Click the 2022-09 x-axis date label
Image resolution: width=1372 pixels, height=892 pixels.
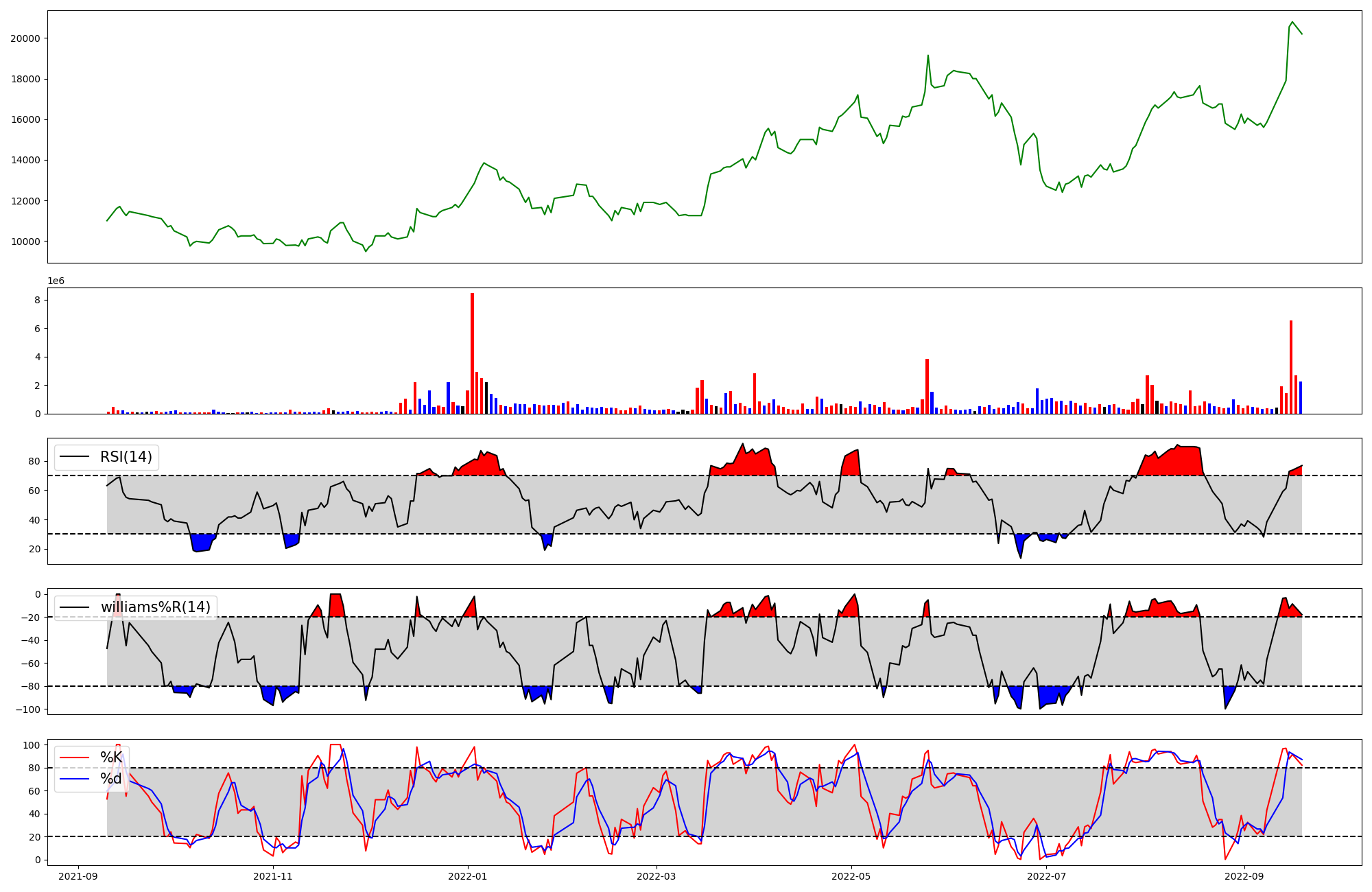[1244, 876]
